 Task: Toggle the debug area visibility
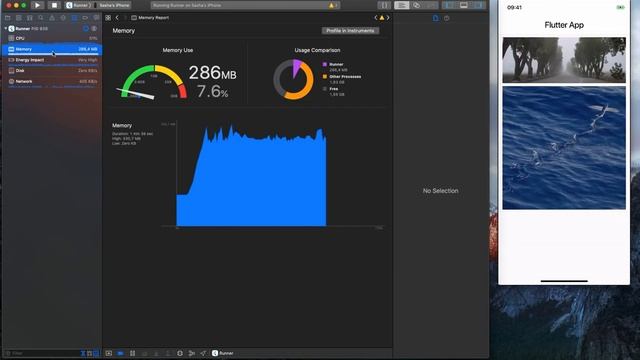[x=464, y=5]
